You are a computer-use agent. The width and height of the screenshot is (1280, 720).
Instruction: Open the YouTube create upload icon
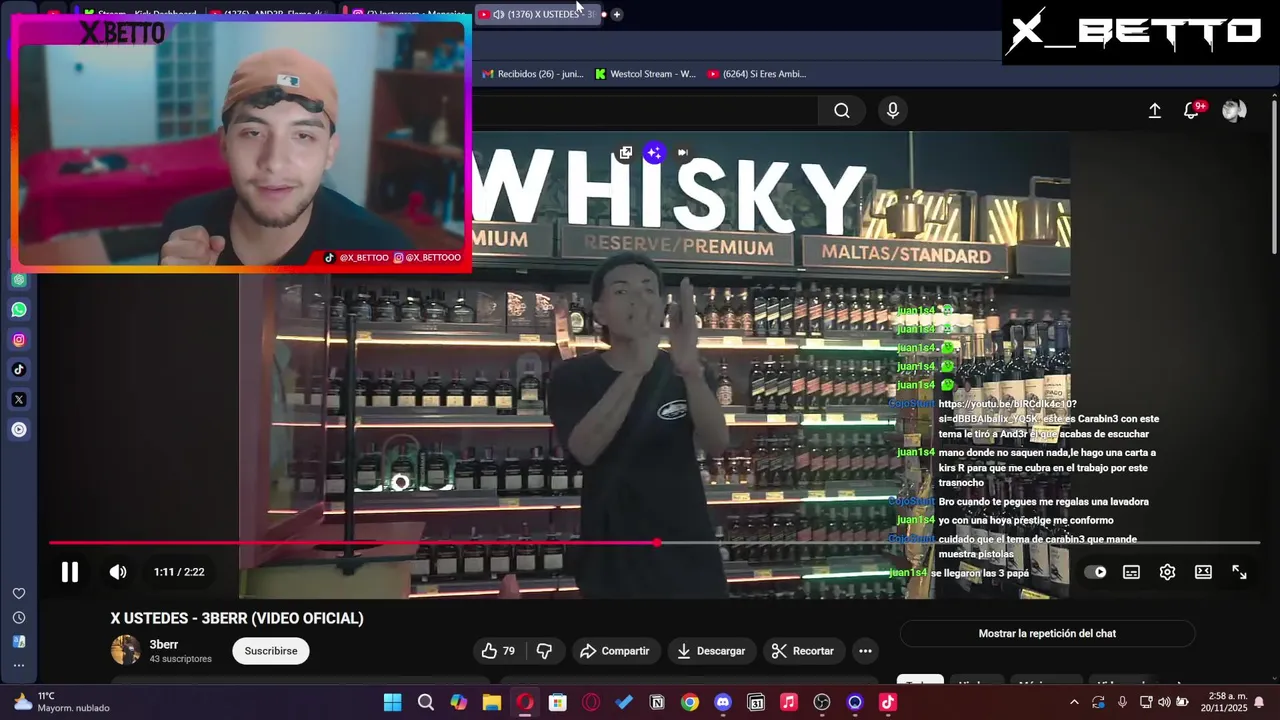click(x=1155, y=111)
